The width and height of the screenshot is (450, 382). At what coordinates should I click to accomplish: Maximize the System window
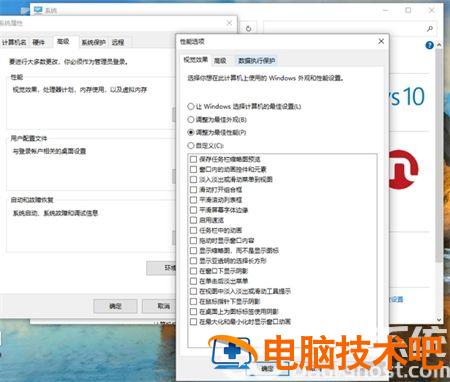click(x=408, y=10)
